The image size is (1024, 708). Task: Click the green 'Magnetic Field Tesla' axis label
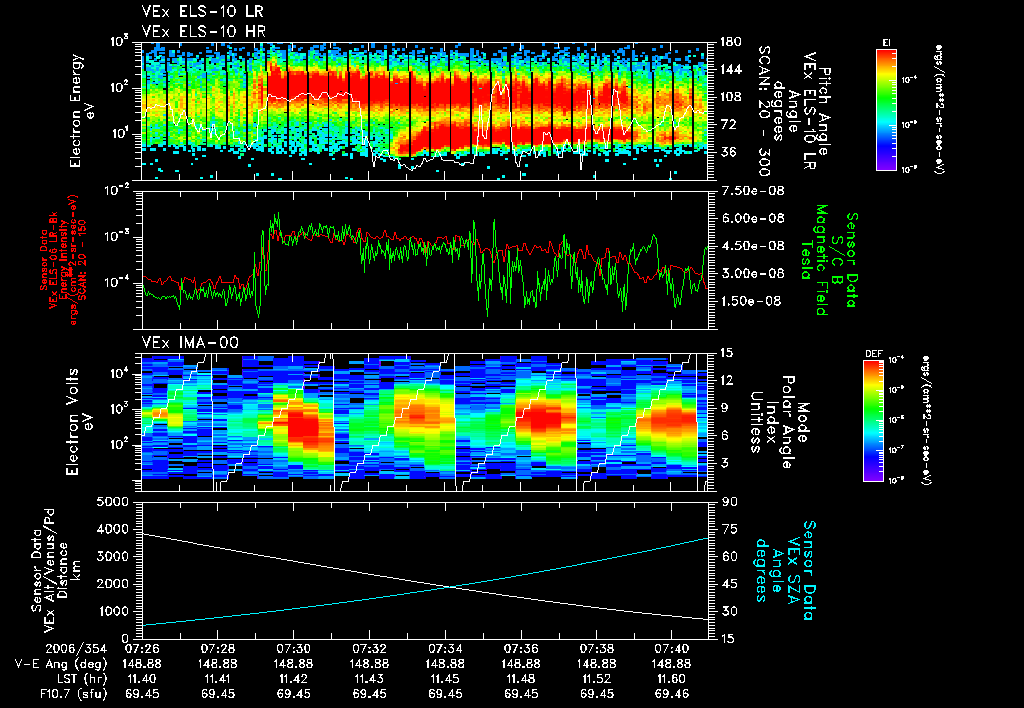[x=814, y=260]
